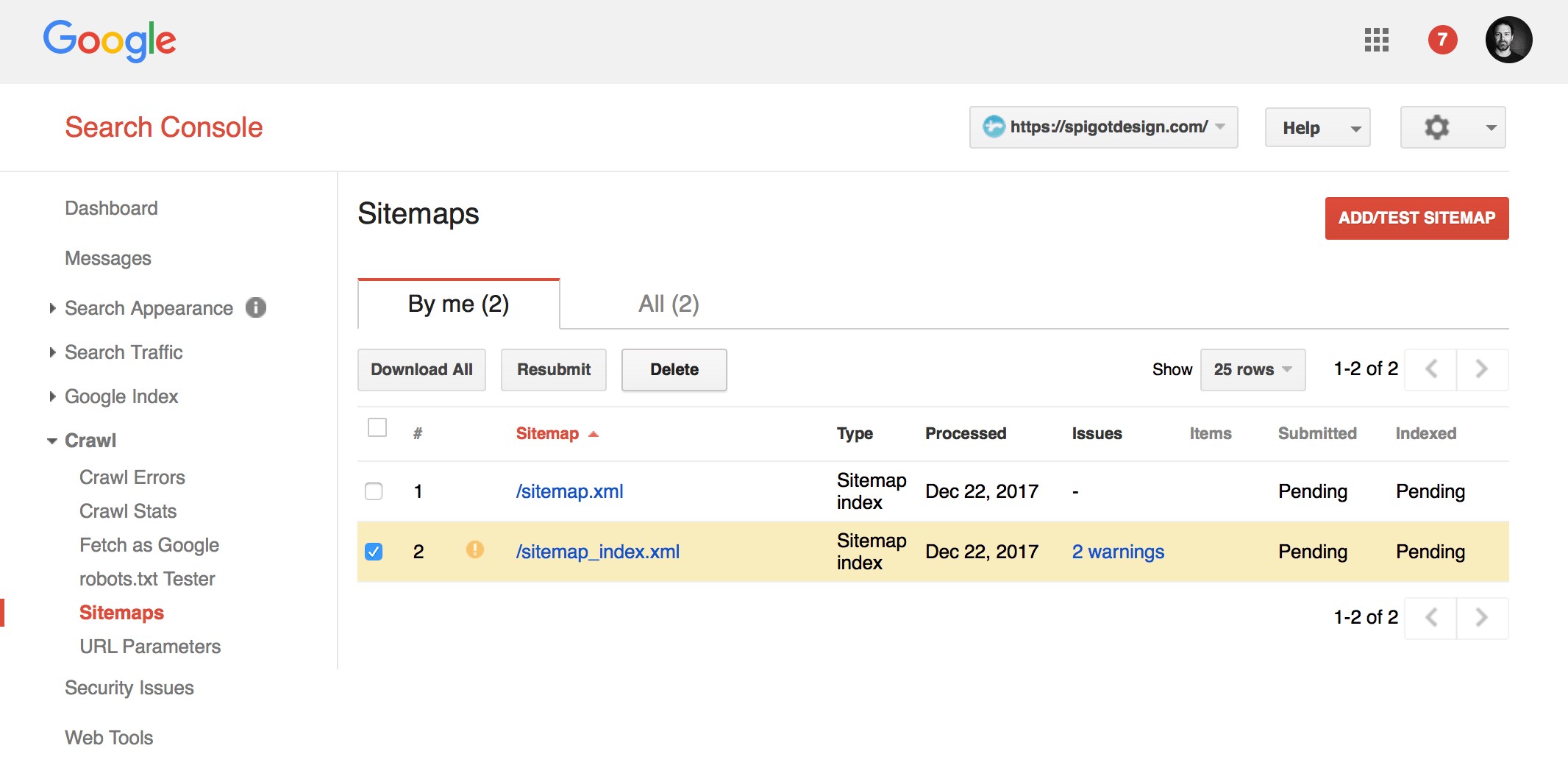Click the Submitted column header
1568x762 pixels.
coord(1317,434)
